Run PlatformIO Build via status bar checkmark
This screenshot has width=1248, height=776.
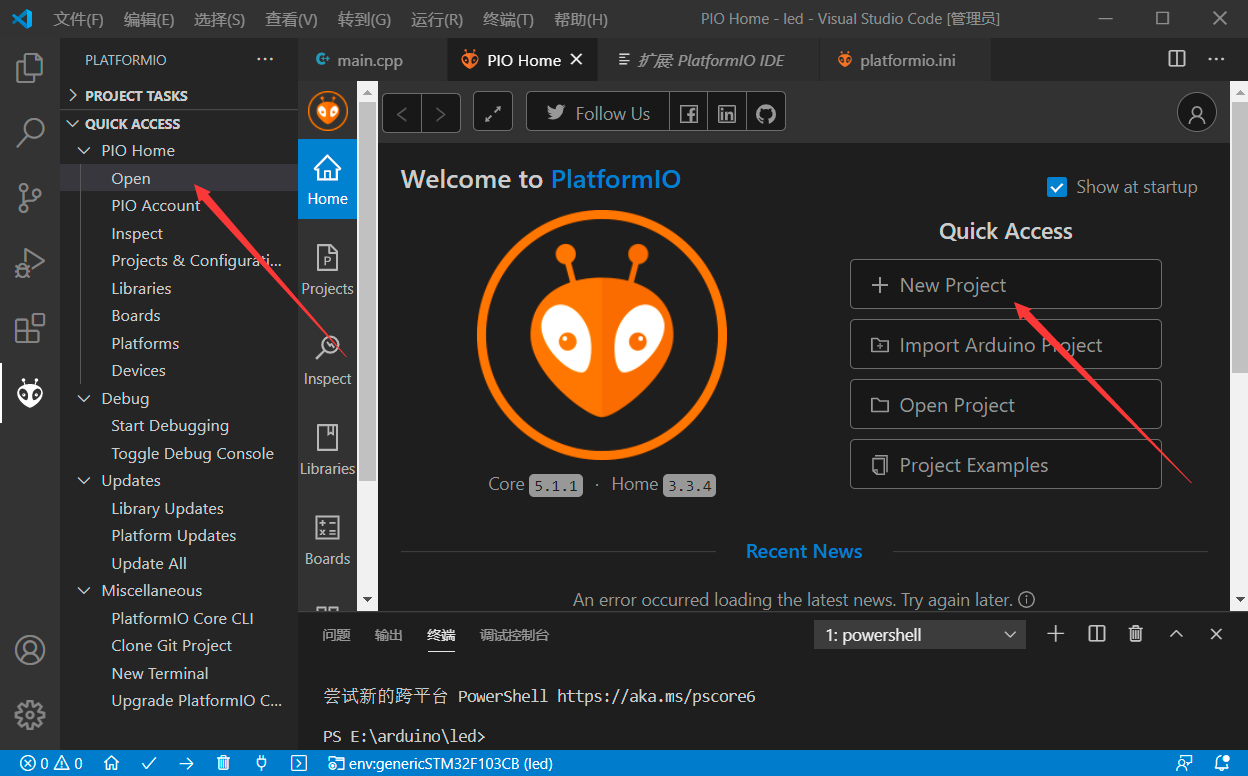(149, 763)
